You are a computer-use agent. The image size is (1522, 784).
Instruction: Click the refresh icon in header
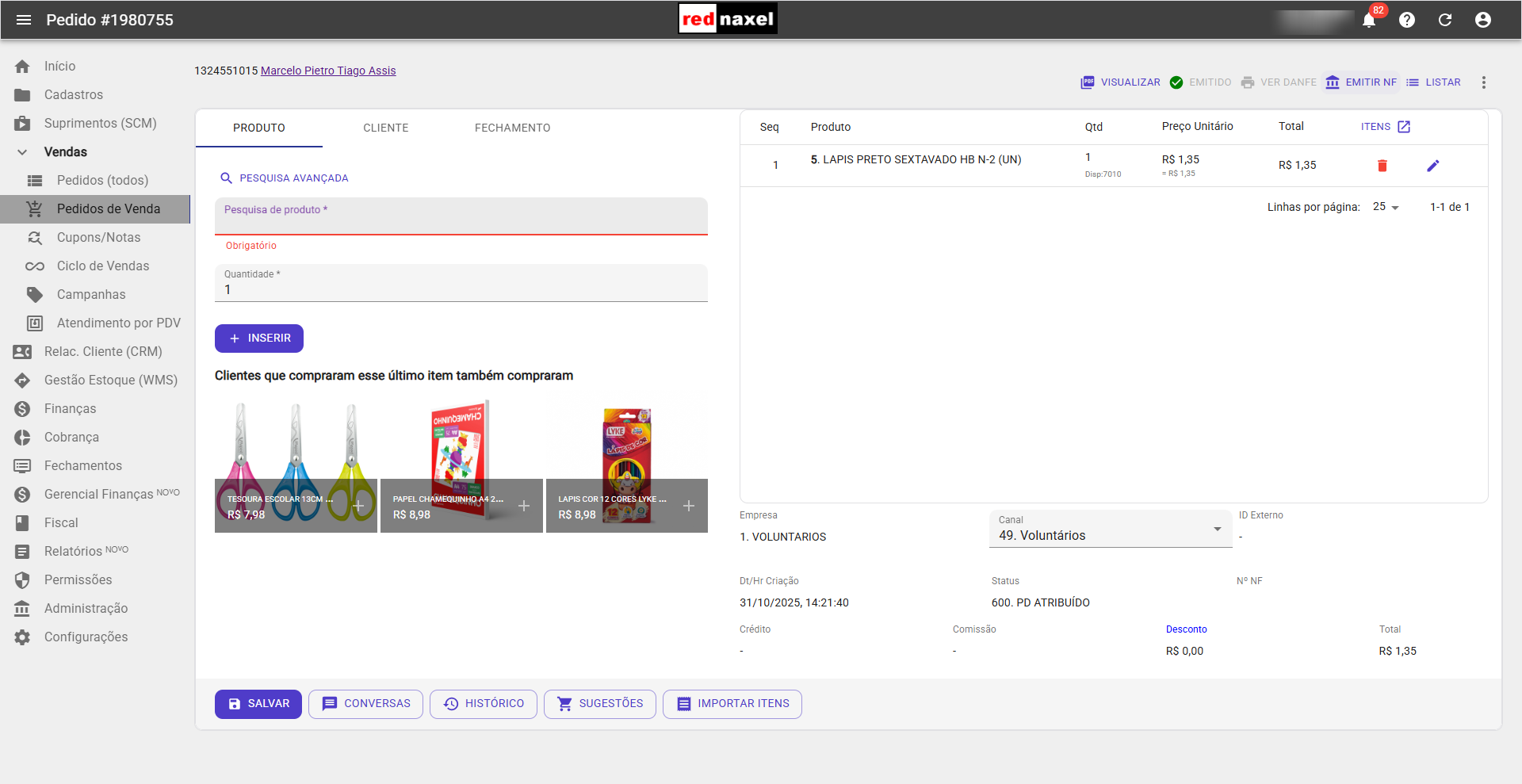tap(1445, 20)
